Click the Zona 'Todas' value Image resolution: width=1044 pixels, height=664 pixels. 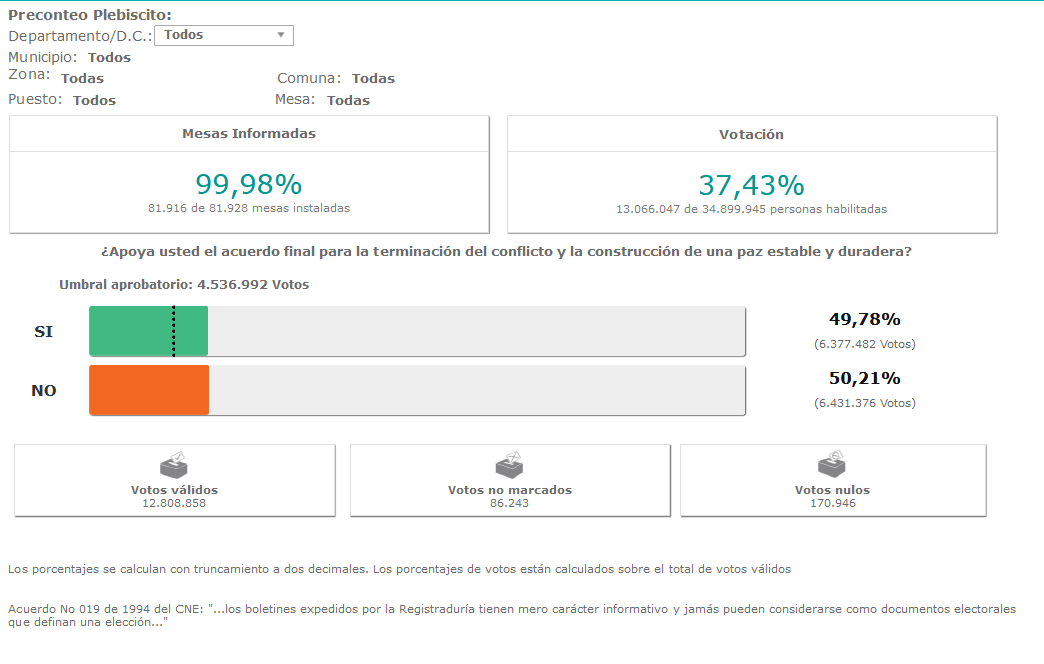tap(82, 78)
